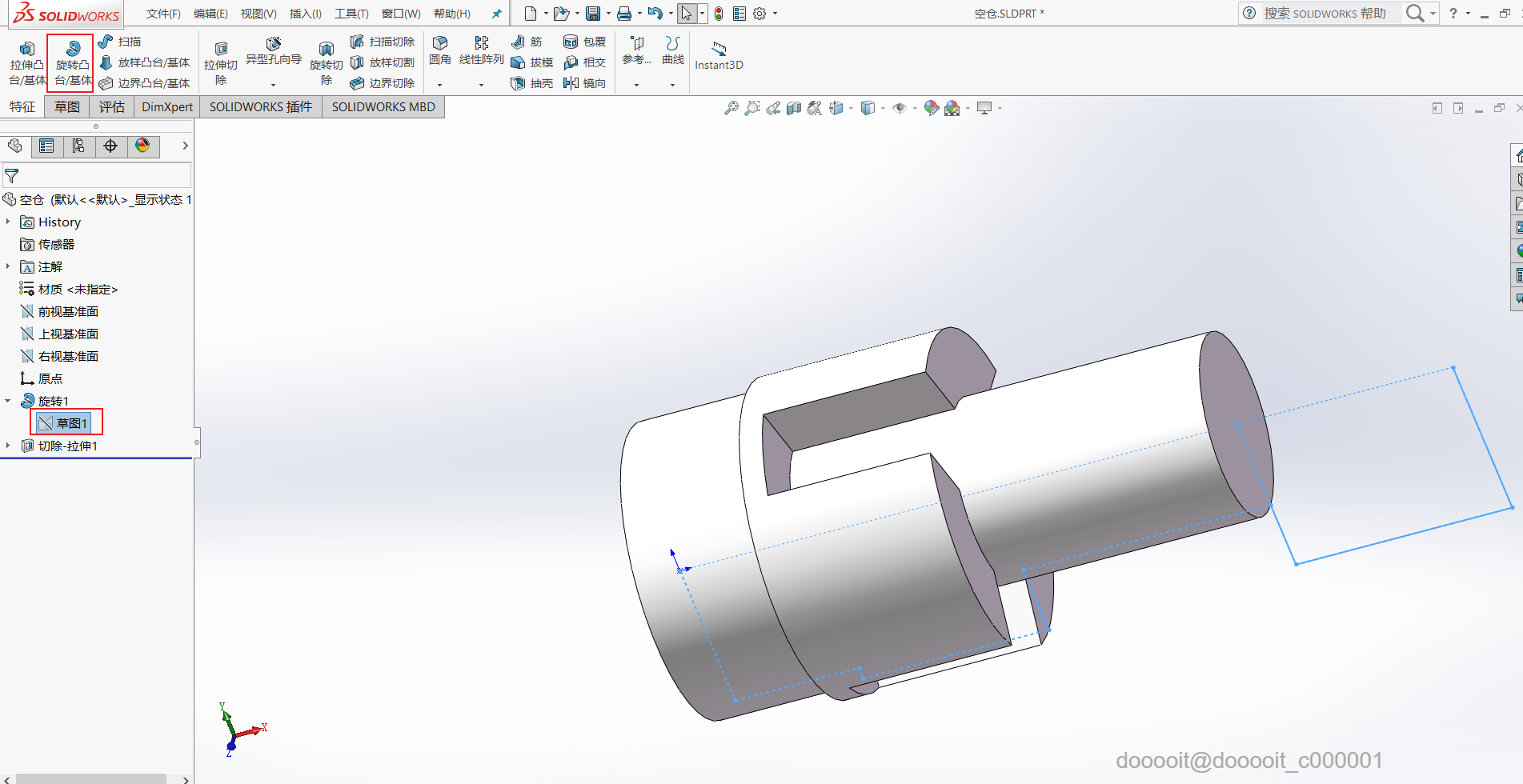Click the SOLIDWORKS help search field
Image resolution: width=1523 pixels, height=784 pixels.
(x=1325, y=14)
